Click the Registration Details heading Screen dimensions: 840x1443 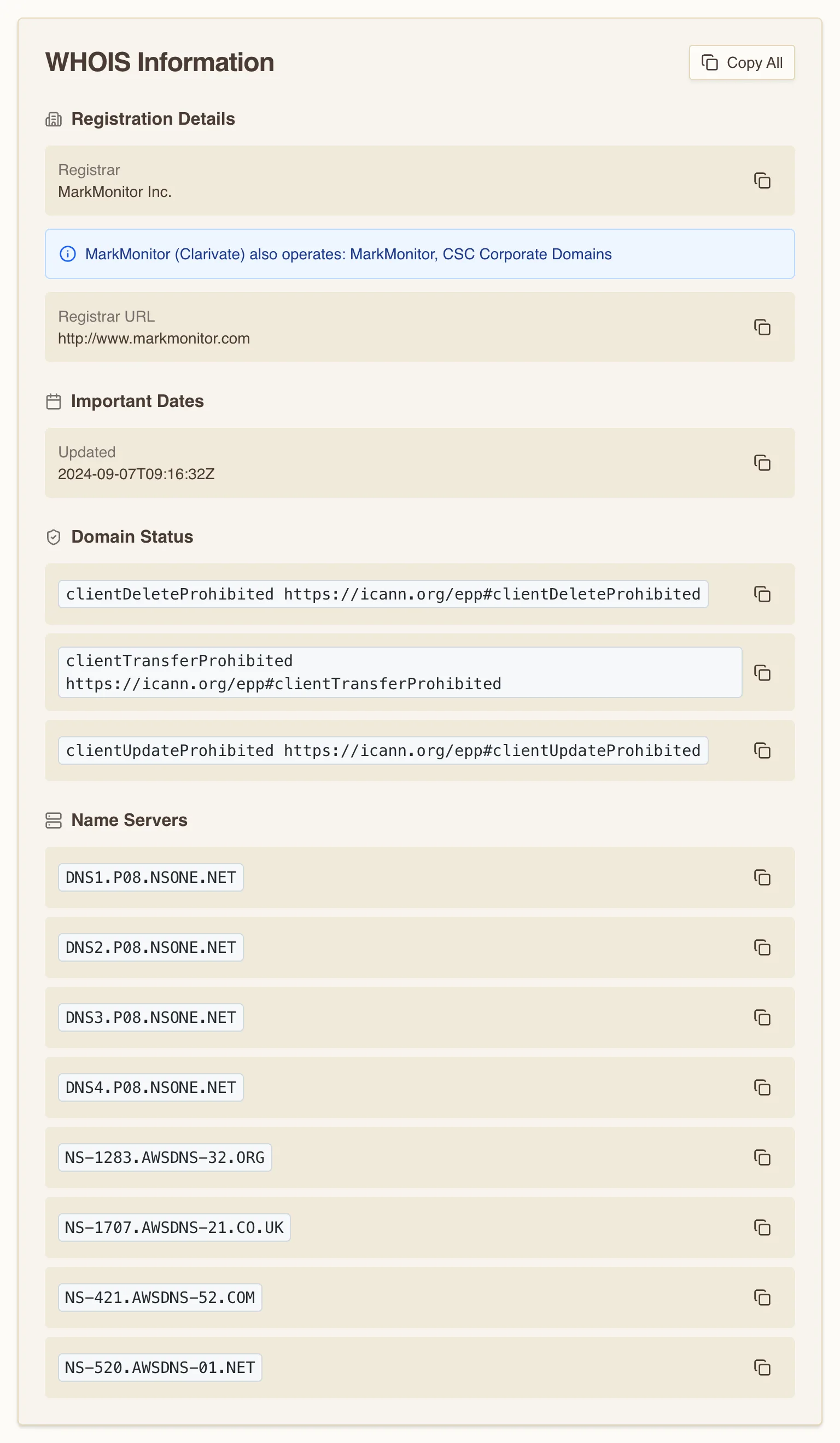tap(153, 119)
